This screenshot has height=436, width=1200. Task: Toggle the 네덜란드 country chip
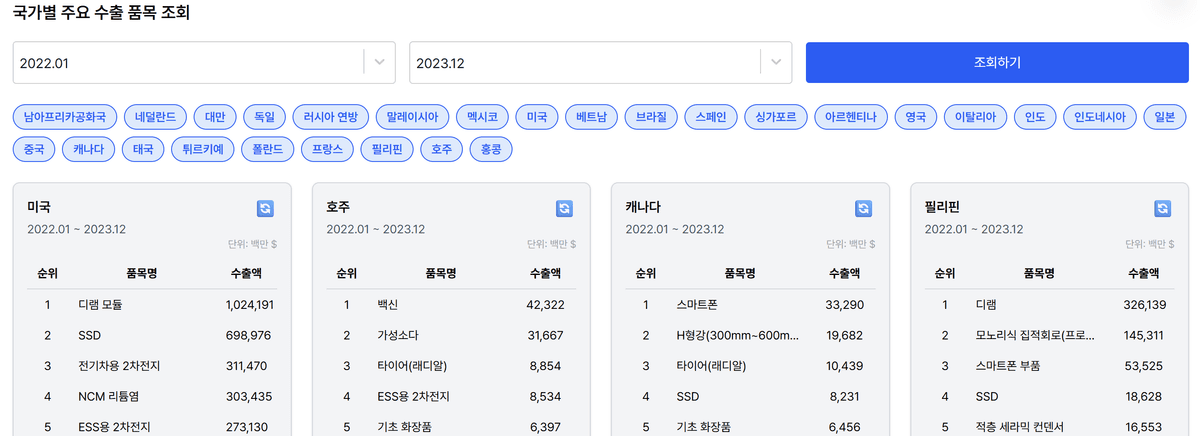[155, 117]
